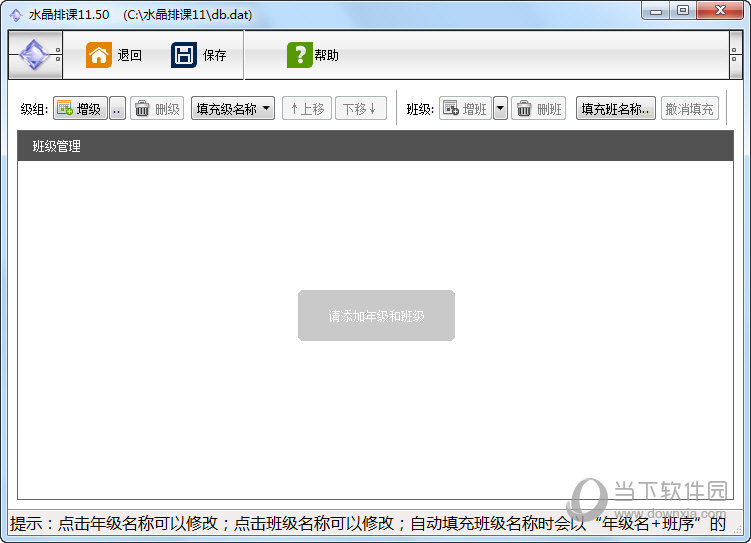Click the 撤消填充 undo fill button
The image size is (751, 543).
690,109
